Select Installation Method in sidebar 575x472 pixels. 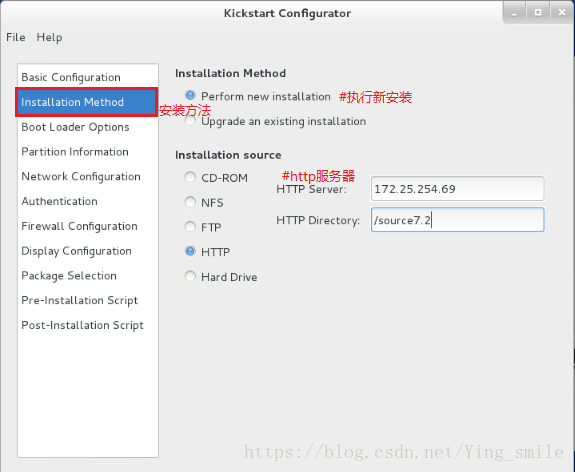coord(87,102)
